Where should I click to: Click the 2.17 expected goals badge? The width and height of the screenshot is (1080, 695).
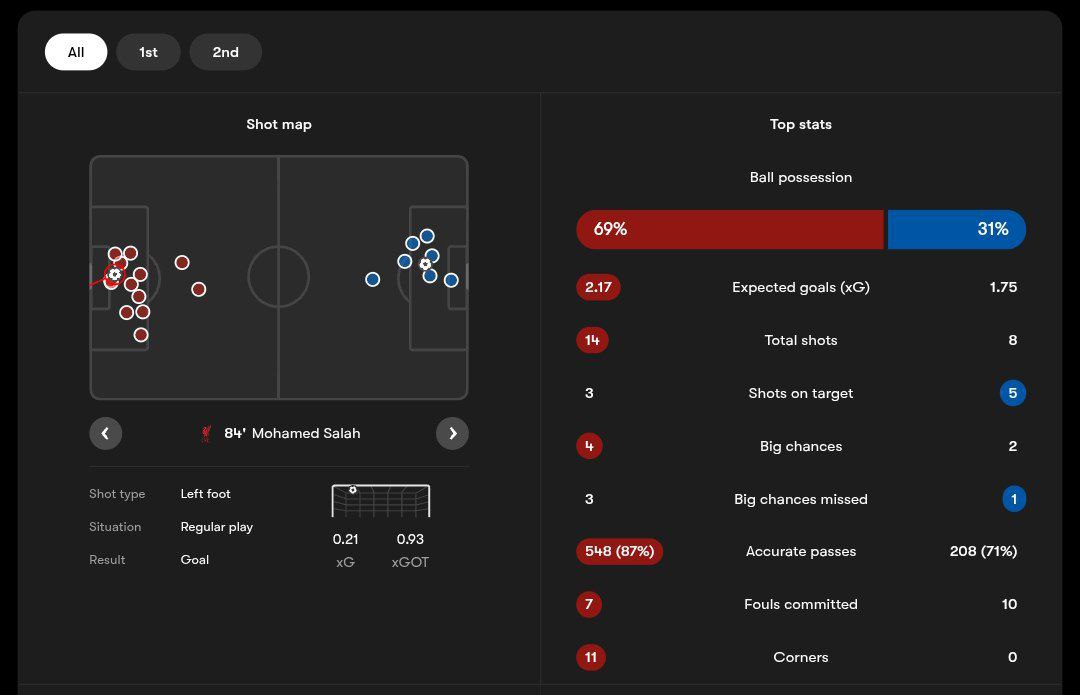tap(598, 287)
